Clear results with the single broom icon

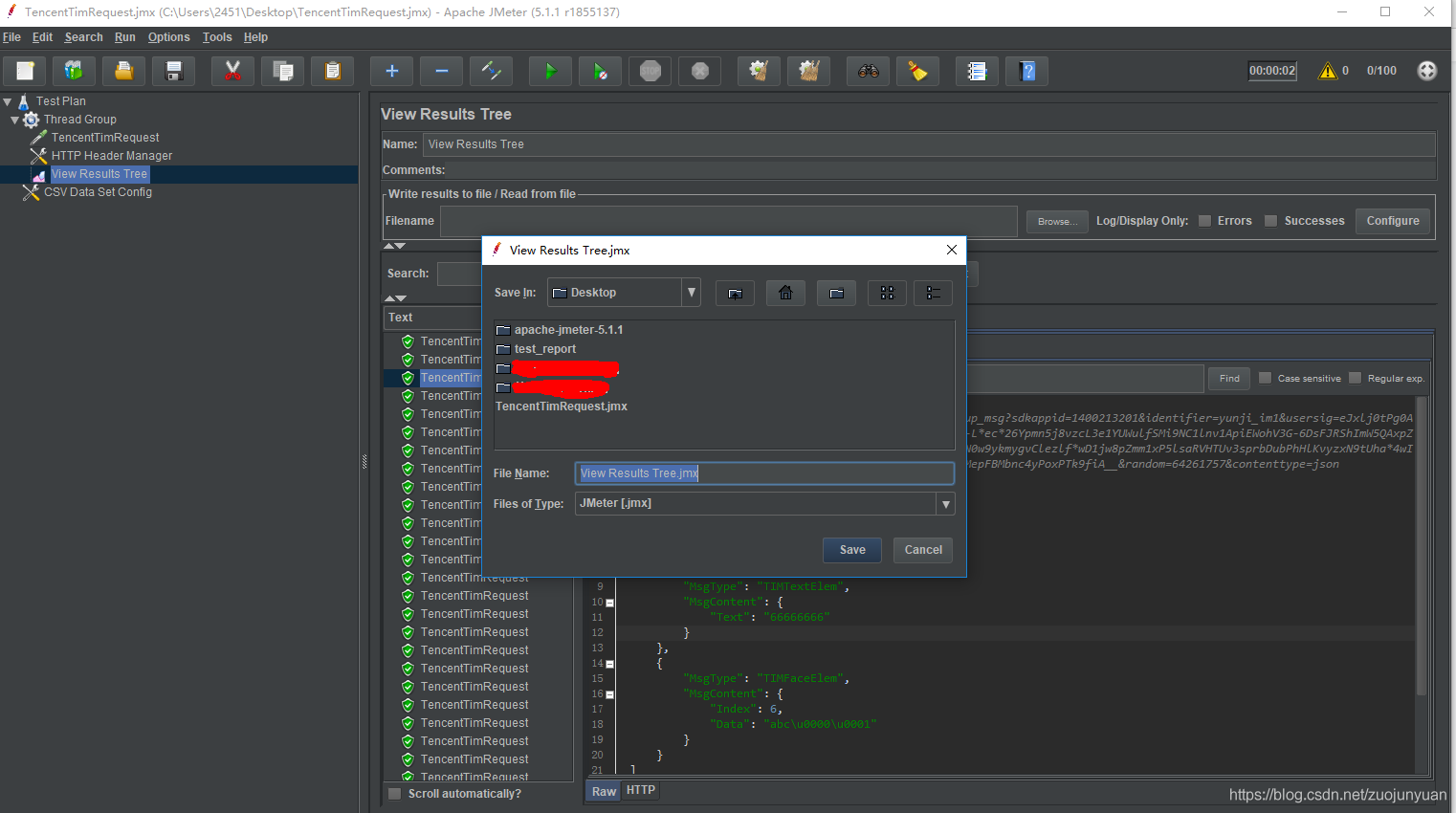pos(759,71)
